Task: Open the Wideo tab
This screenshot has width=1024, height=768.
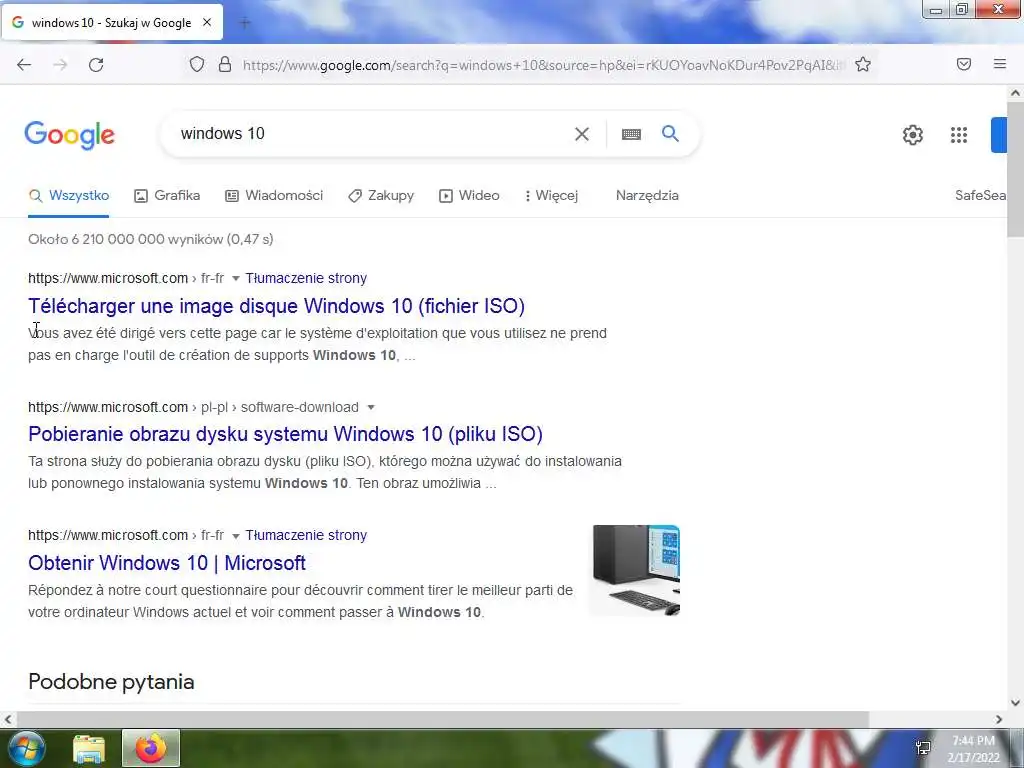Action: (469, 195)
